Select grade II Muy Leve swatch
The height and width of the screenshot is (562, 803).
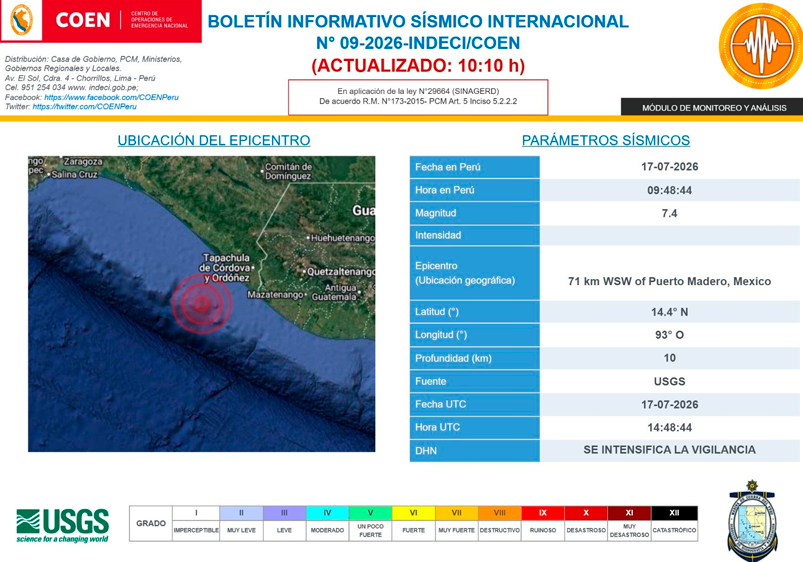pos(241,513)
